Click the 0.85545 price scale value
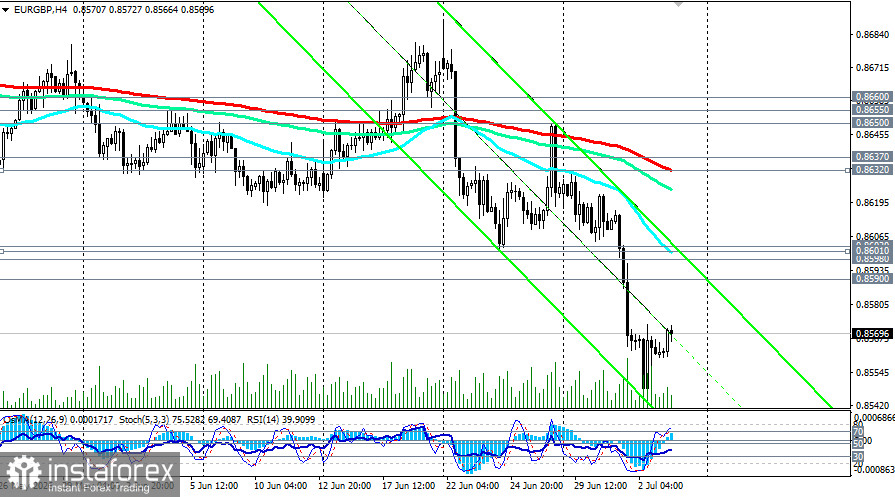This screenshot has width=895, height=497. [873, 373]
